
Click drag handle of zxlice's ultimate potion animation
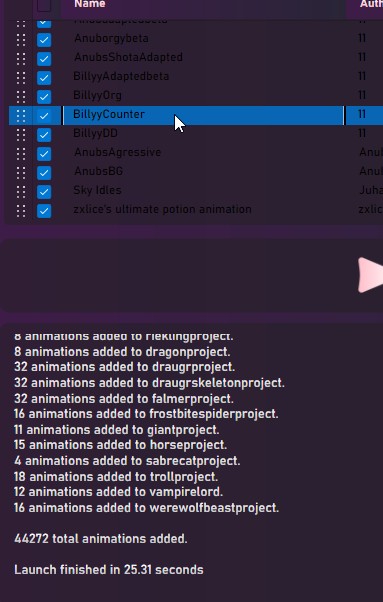point(21,210)
